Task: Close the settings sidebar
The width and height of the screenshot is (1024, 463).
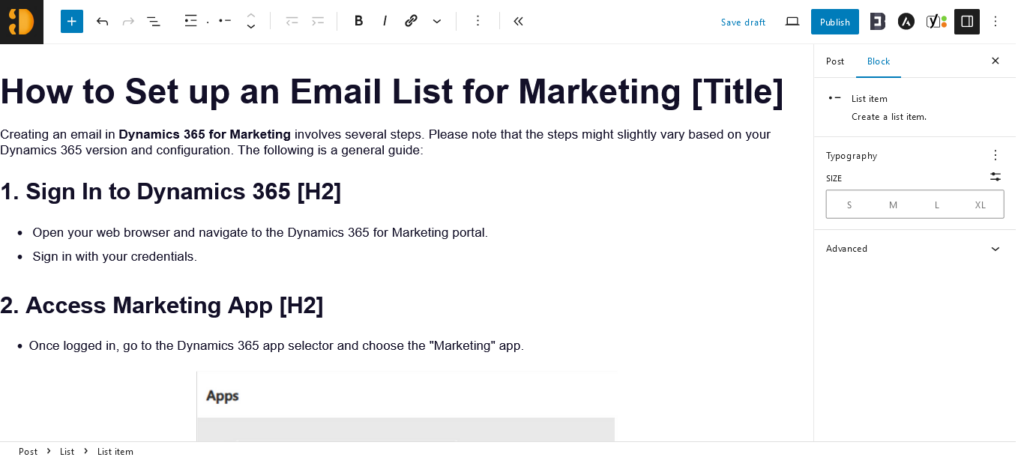Action: (x=995, y=61)
